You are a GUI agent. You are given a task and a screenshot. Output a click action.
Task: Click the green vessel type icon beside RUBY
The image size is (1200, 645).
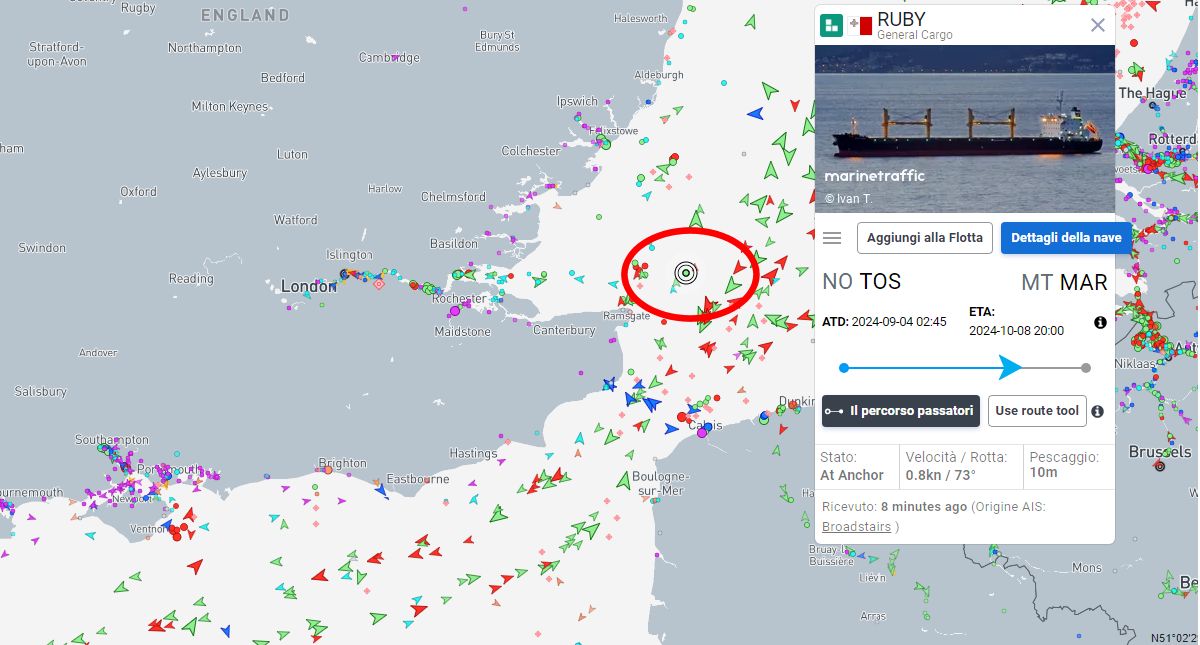coord(831,25)
